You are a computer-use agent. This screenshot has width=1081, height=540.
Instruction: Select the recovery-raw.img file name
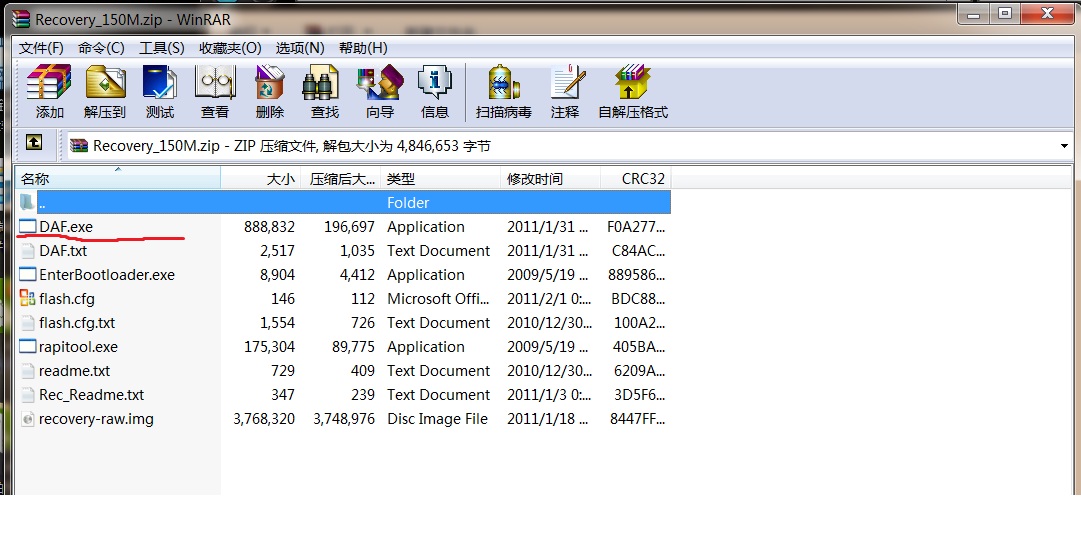tap(97, 419)
